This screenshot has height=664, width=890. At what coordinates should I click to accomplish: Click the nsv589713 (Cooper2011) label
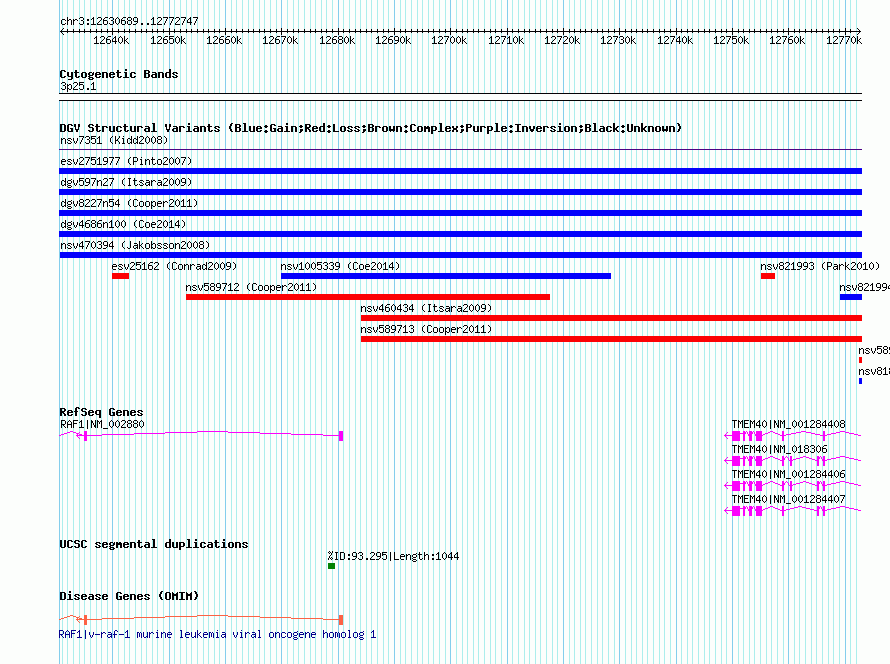426,329
